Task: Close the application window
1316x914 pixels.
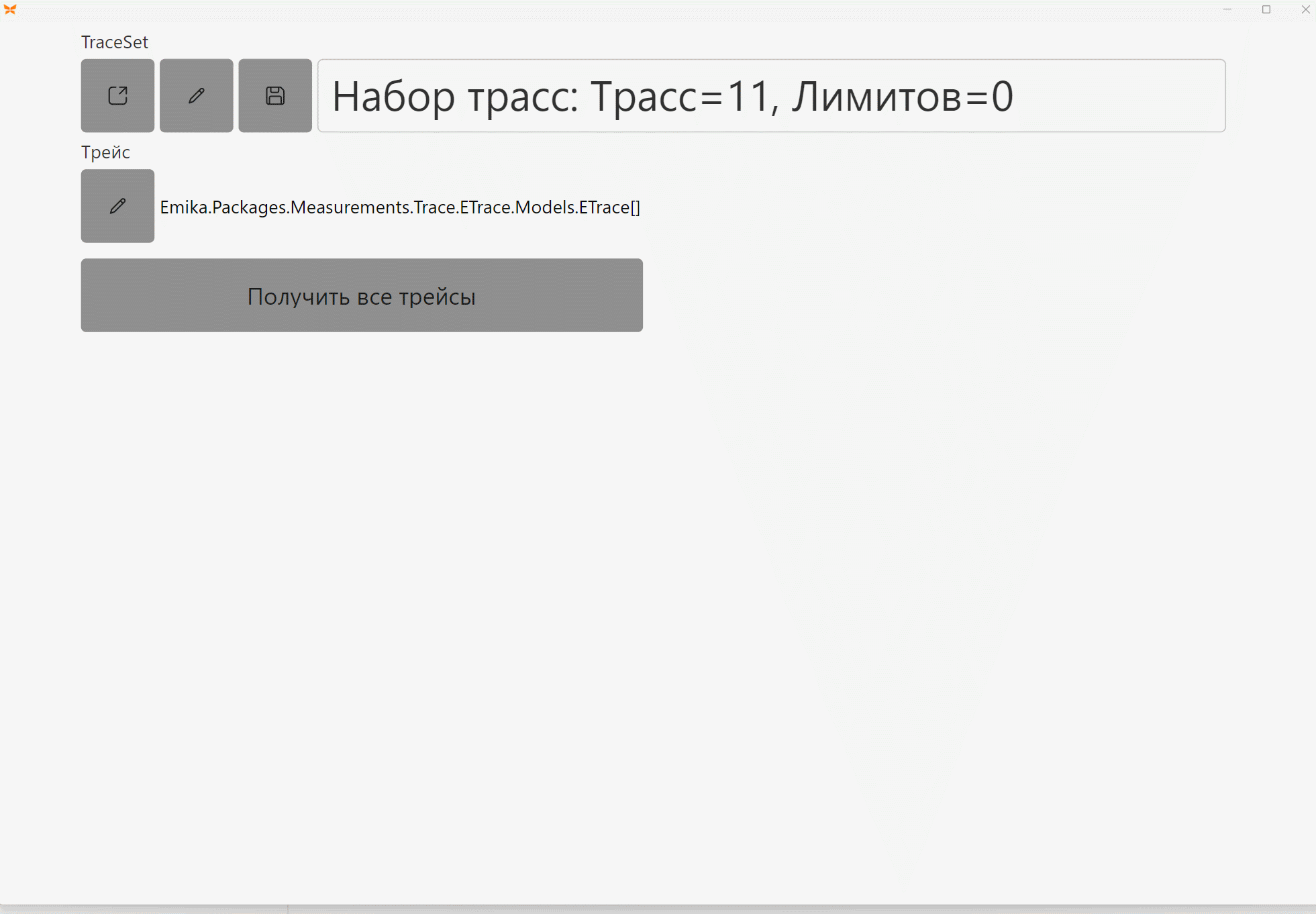Action: [1305, 9]
